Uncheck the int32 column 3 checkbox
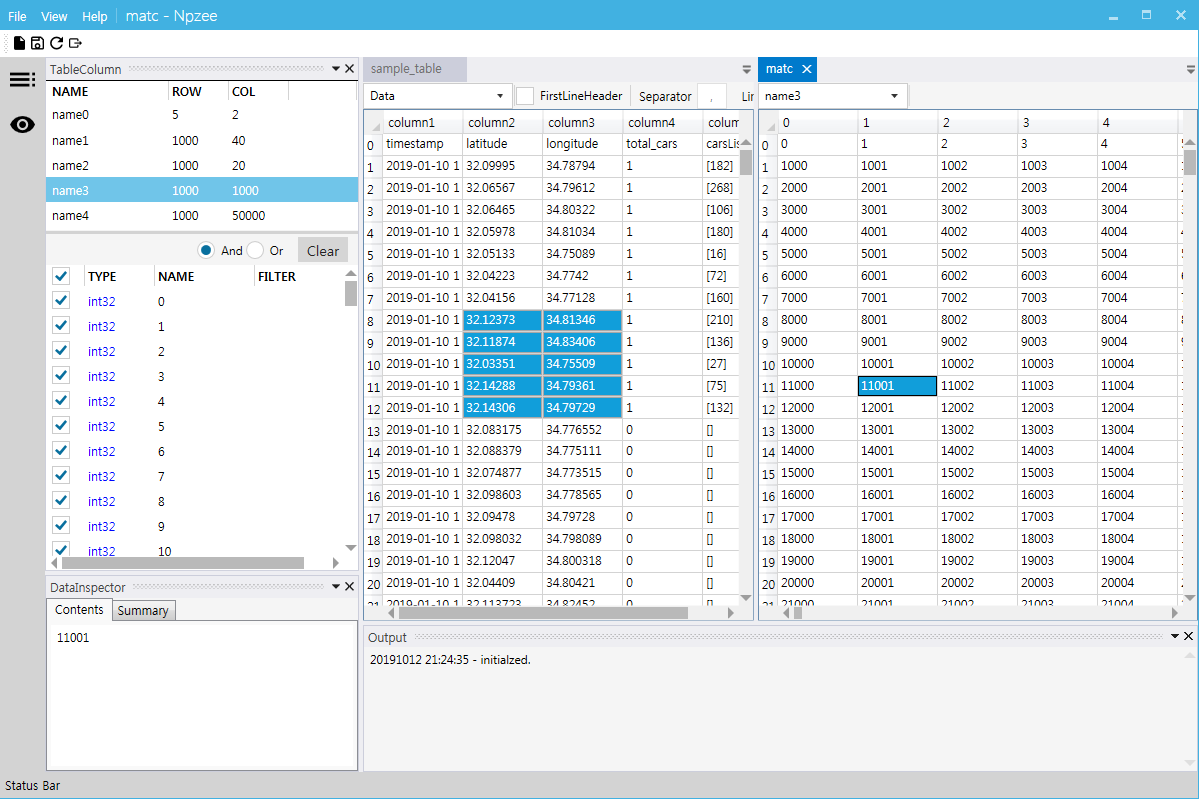 pyautogui.click(x=61, y=375)
